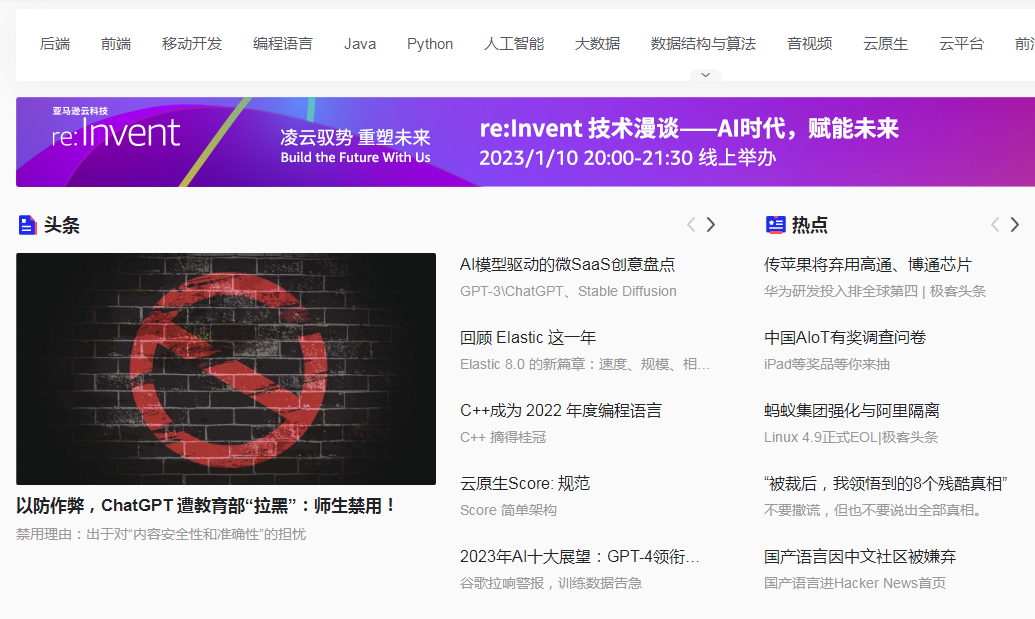Go to previous 头条 page arrow
The height and width of the screenshot is (619, 1035).
pyautogui.click(x=691, y=225)
